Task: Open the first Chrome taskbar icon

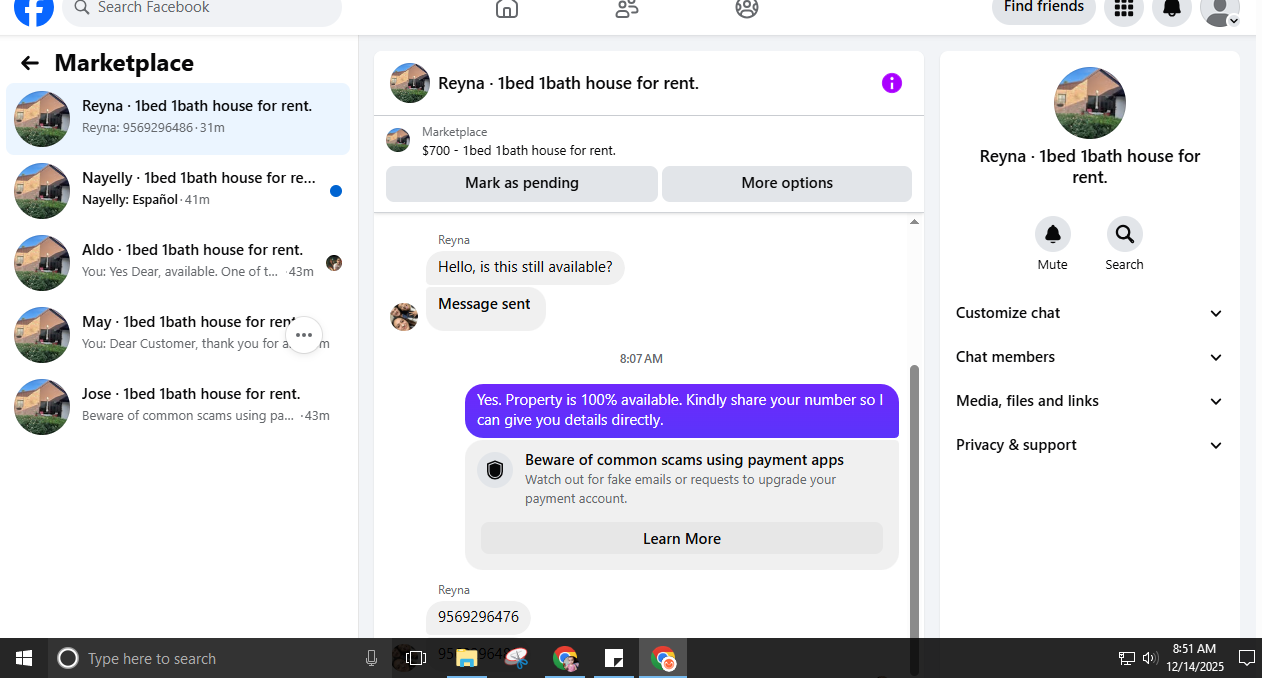Action: pyautogui.click(x=565, y=658)
